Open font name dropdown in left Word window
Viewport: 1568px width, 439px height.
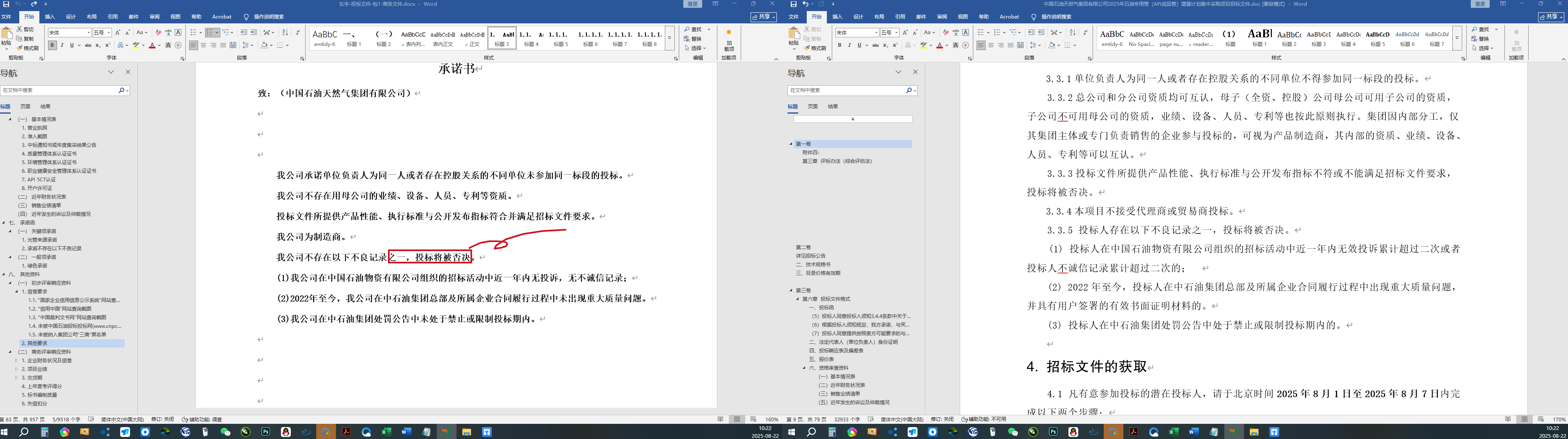click(89, 33)
